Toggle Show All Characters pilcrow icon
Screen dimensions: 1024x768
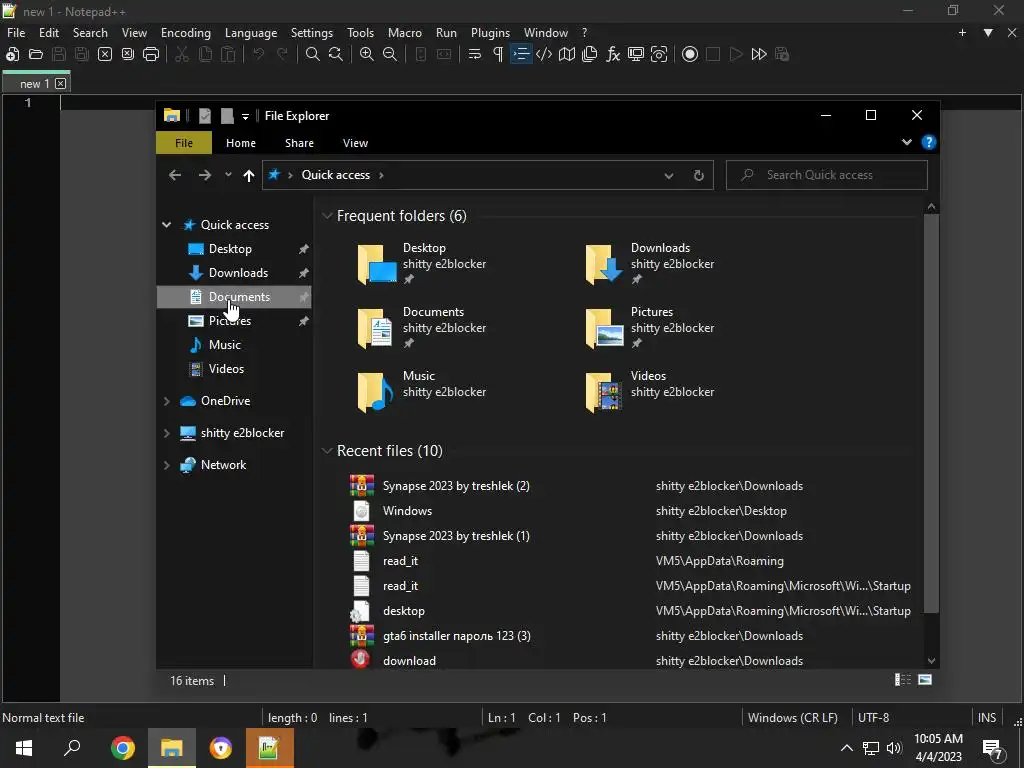point(498,54)
